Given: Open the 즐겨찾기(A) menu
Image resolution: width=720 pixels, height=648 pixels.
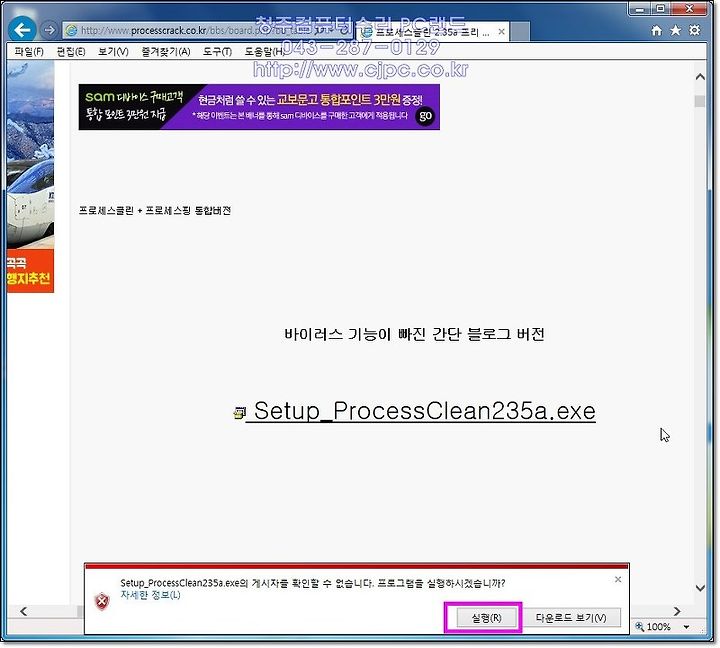Looking at the screenshot, I should [x=166, y=51].
